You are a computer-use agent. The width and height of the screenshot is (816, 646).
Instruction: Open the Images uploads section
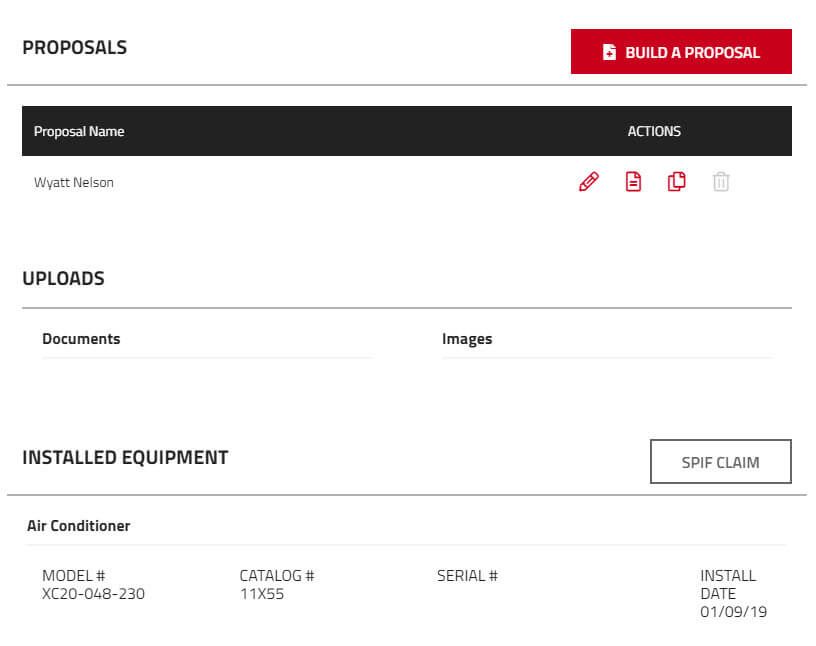(x=467, y=339)
